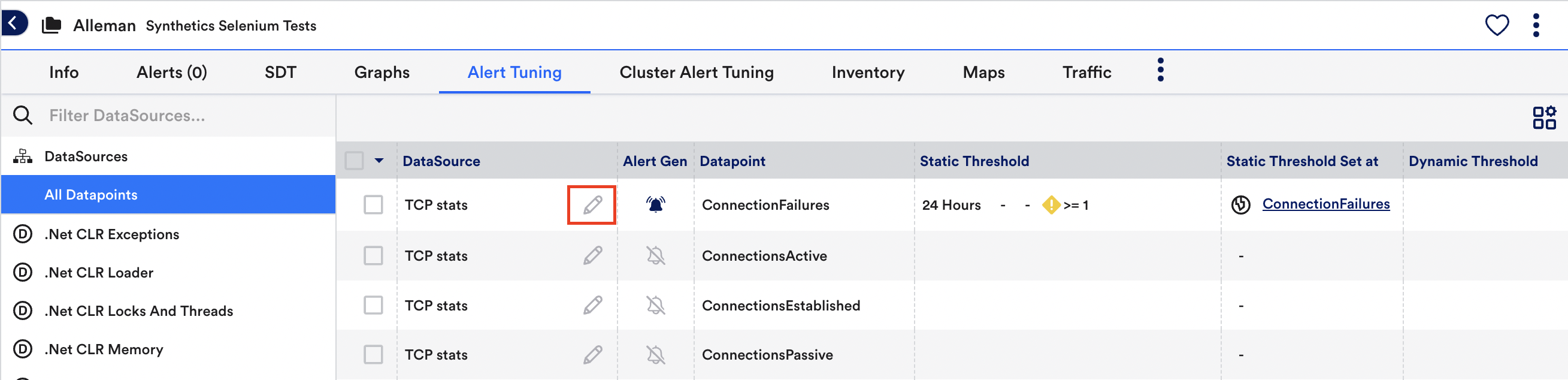This screenshot has width=1568, height=380.
Task: Edit pencil for ConnectionFailures row
Action: click(592, 204)
